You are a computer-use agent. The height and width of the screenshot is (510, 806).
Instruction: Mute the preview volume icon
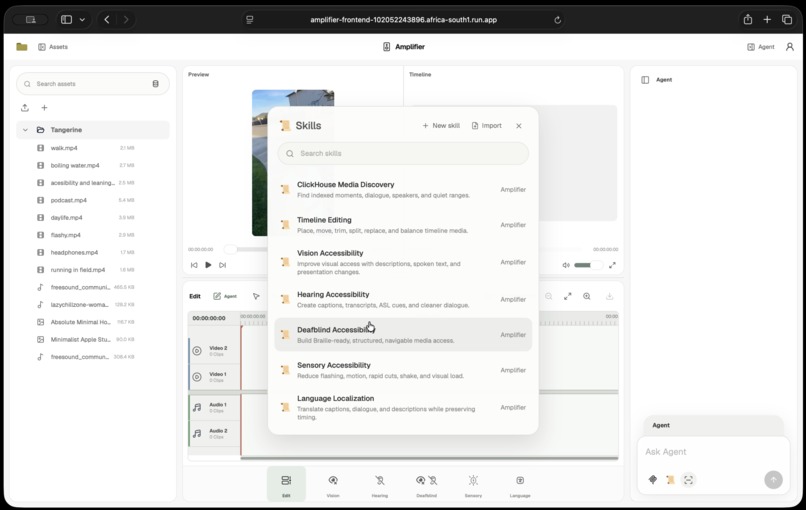tap(566, 265)
